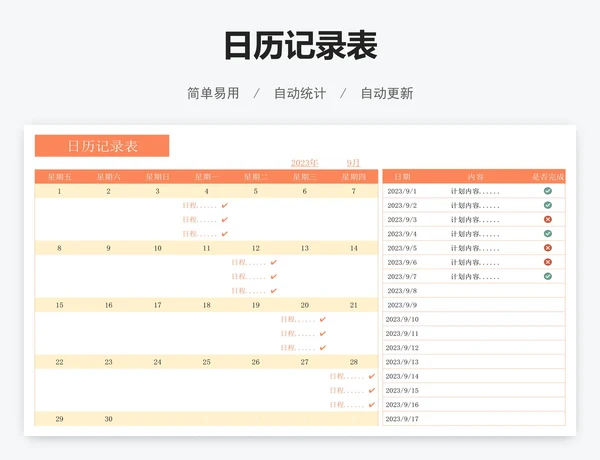Click the first 日程 checkmark under day 20
The image size is (600, 460).
click(323, 319)
